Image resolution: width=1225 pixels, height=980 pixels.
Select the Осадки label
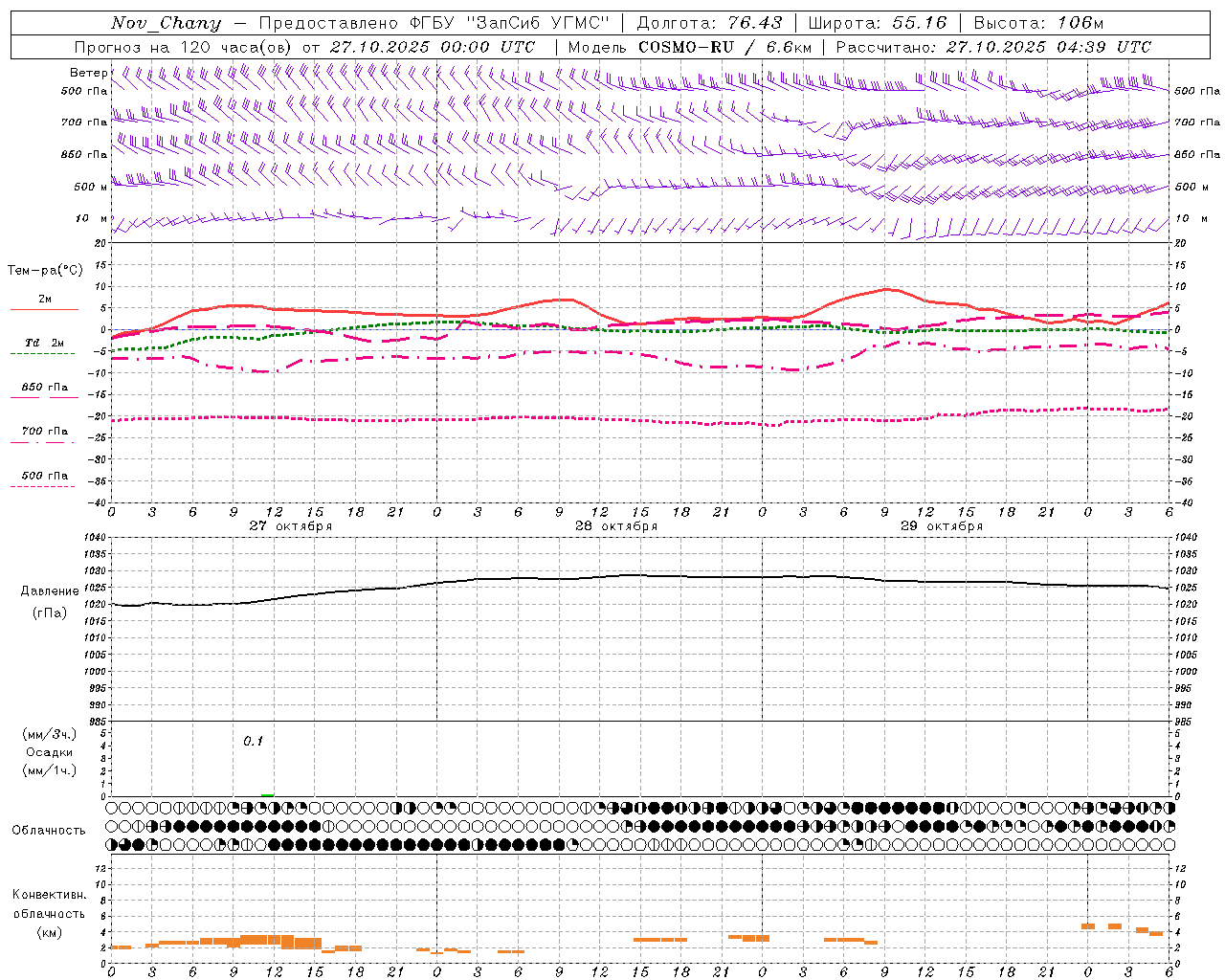click(x=49, y=752)
